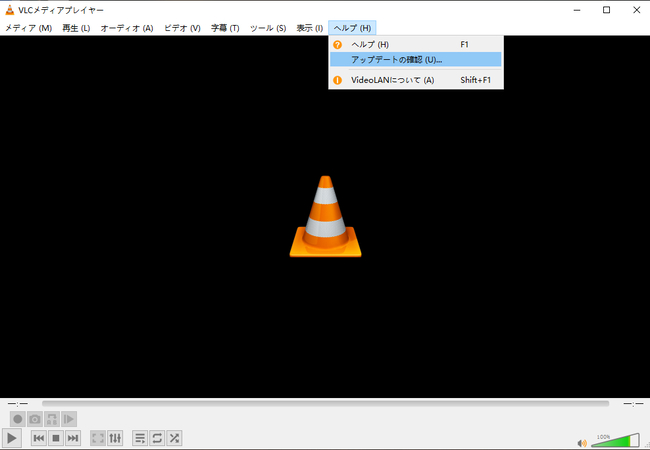650x450 pixels.
Task: Open the 字幕 (T) menu
Action: click(x=225, y=28)
